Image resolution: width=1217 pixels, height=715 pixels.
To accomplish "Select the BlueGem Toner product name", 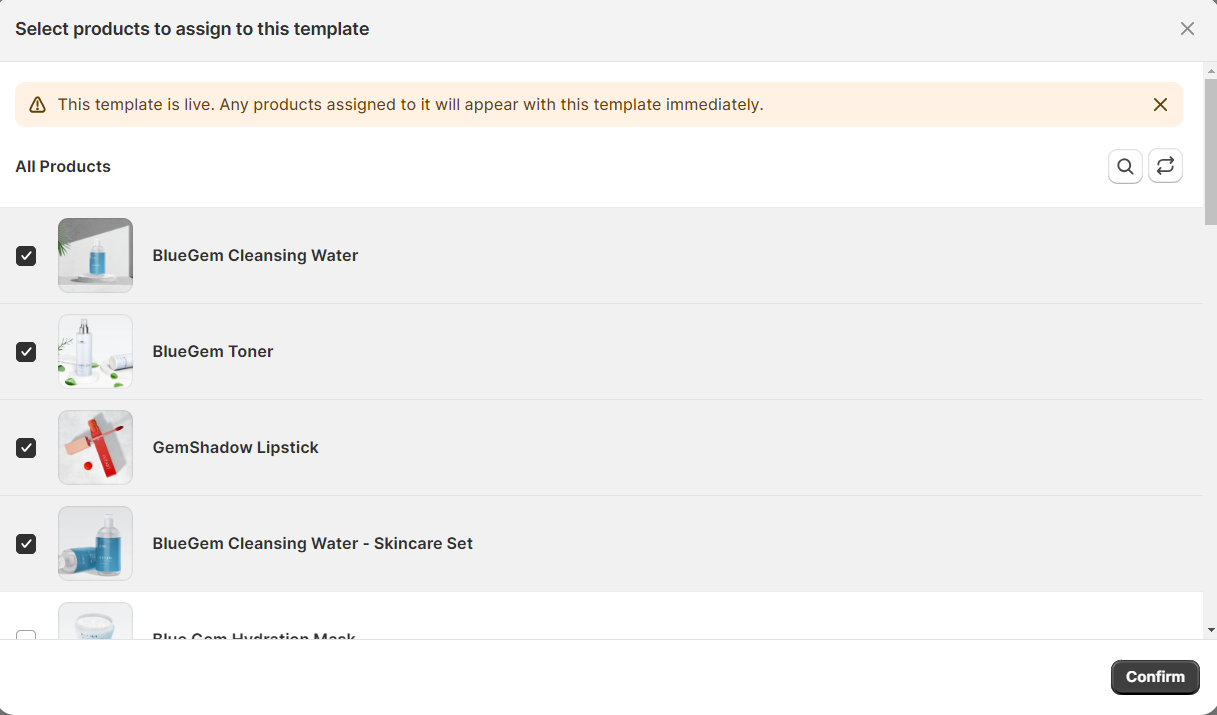I will coord(213,352).
